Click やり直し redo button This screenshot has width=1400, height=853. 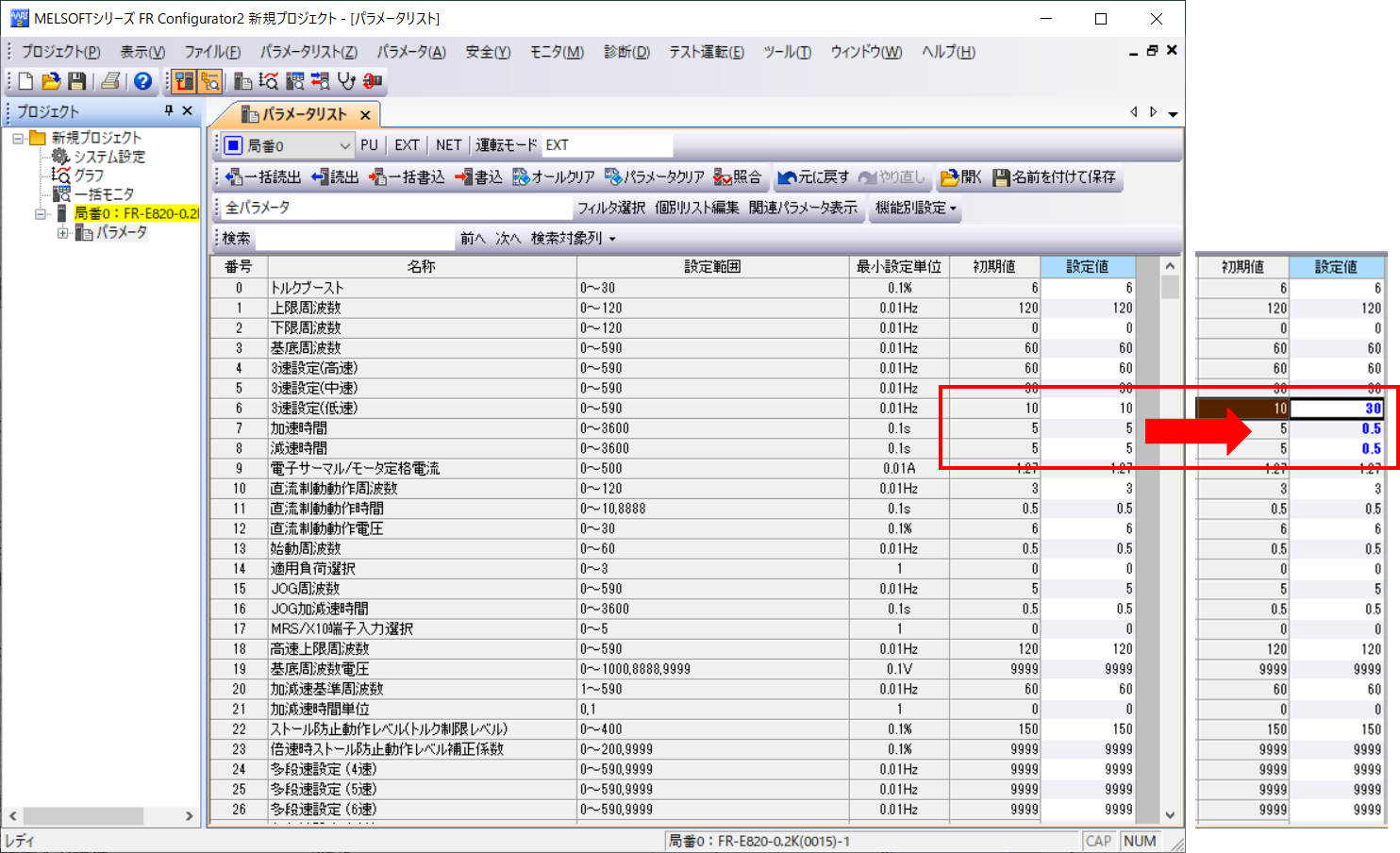(892, 176)
